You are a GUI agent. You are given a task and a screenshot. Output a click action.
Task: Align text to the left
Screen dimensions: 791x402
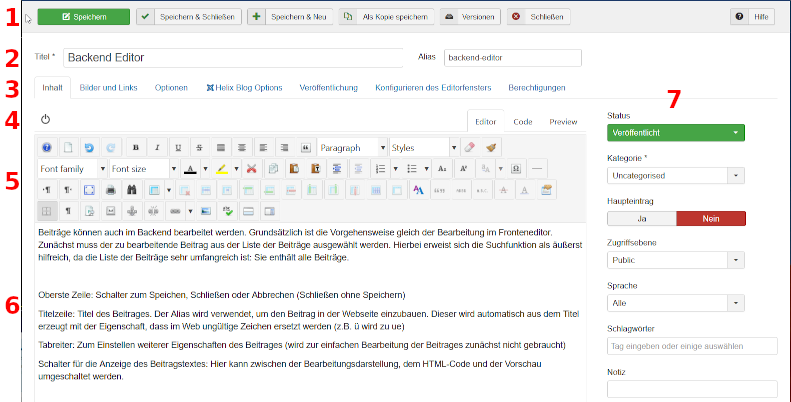point(263,148)
